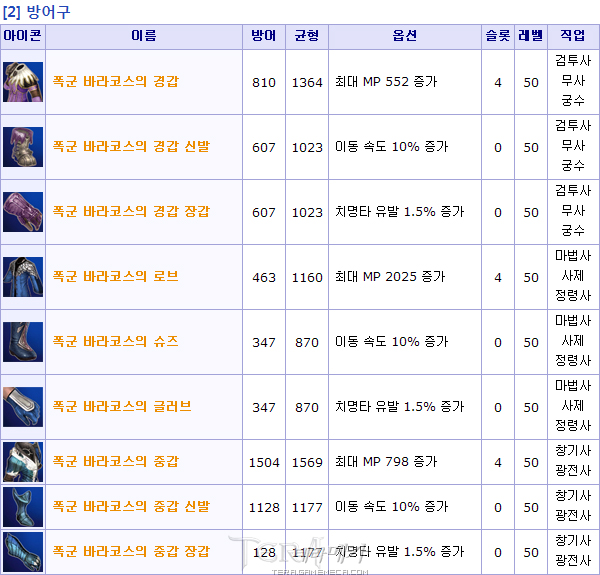Click the 폭군 바라코스의 슈즈 shoes icon
Viewport: 600px width, 575px height.
coord(23,342)
